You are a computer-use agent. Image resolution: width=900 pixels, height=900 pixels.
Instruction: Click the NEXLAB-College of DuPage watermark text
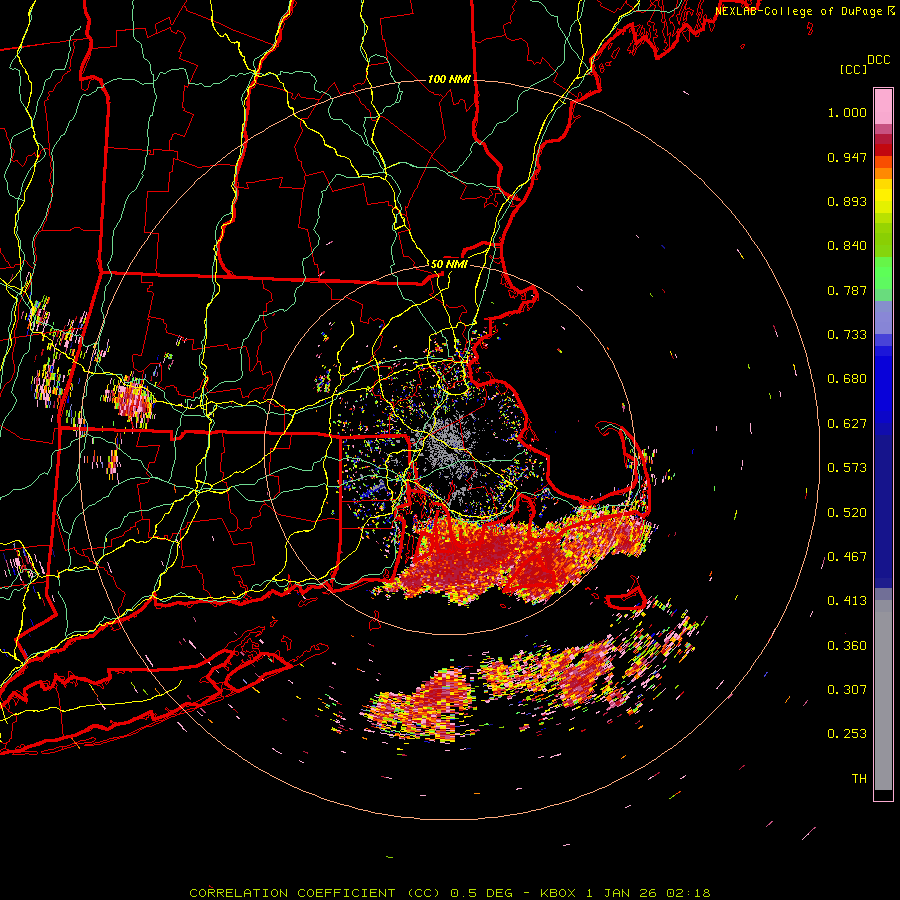click(x=804, y=11)
